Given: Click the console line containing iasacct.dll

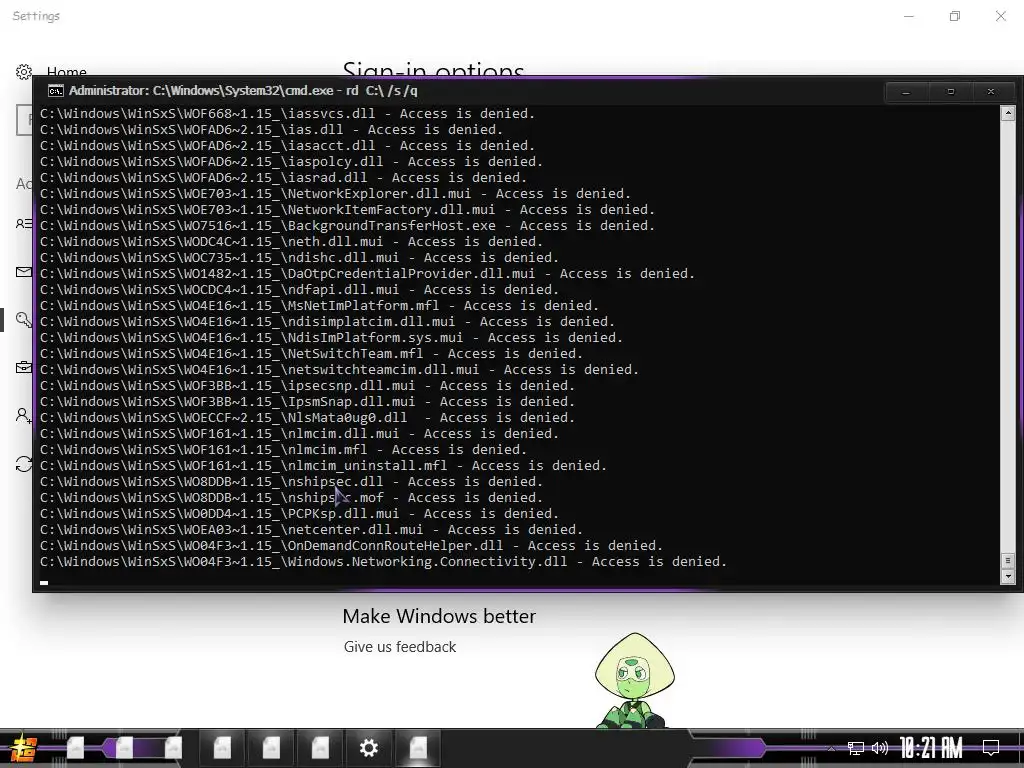Looking at the screenshot, I should click(287, 146).
